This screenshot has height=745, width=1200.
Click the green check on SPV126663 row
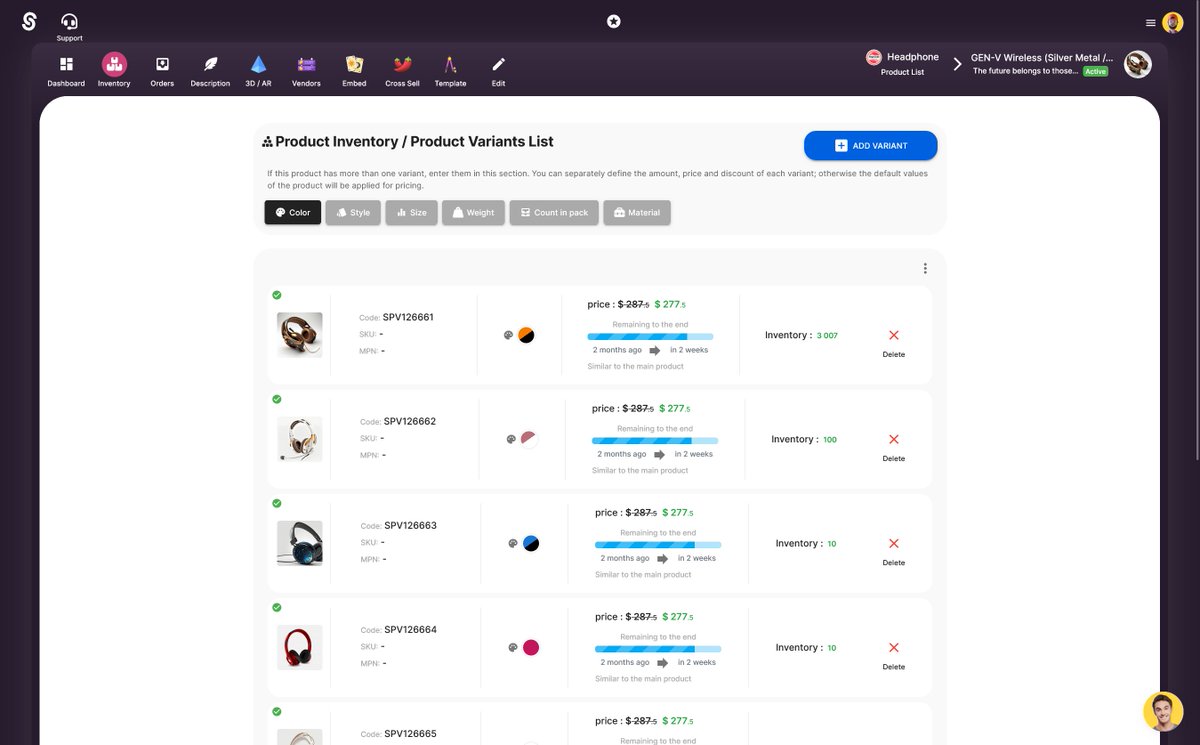tap(277, 503)
